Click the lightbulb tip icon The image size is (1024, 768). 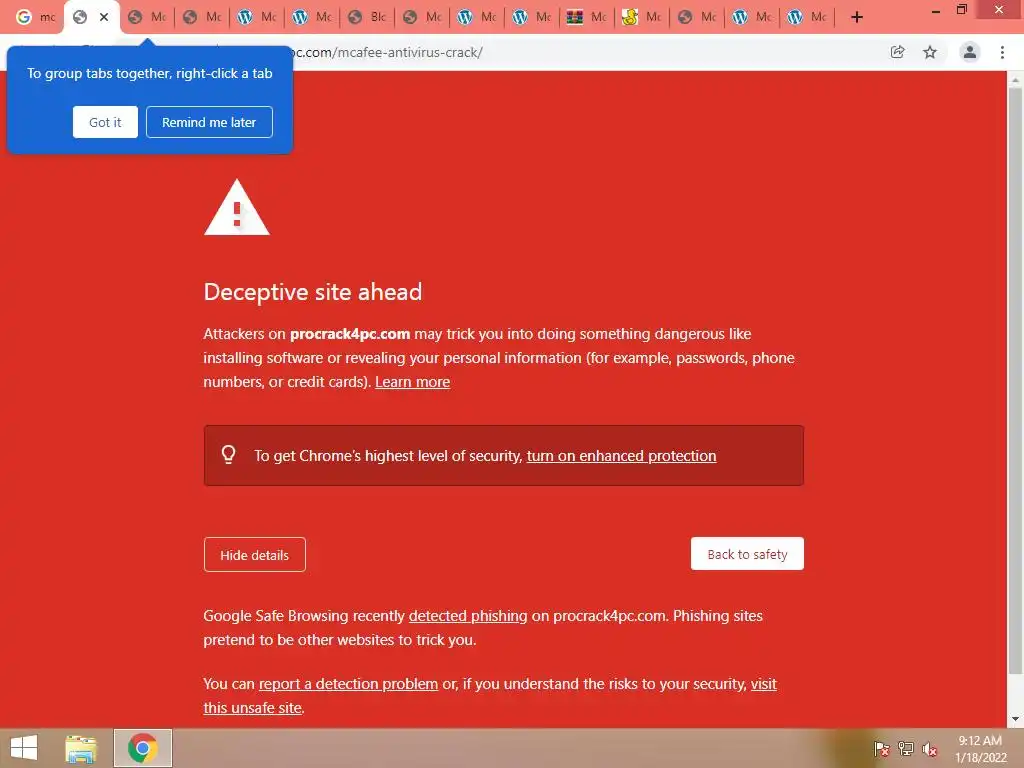229,455
